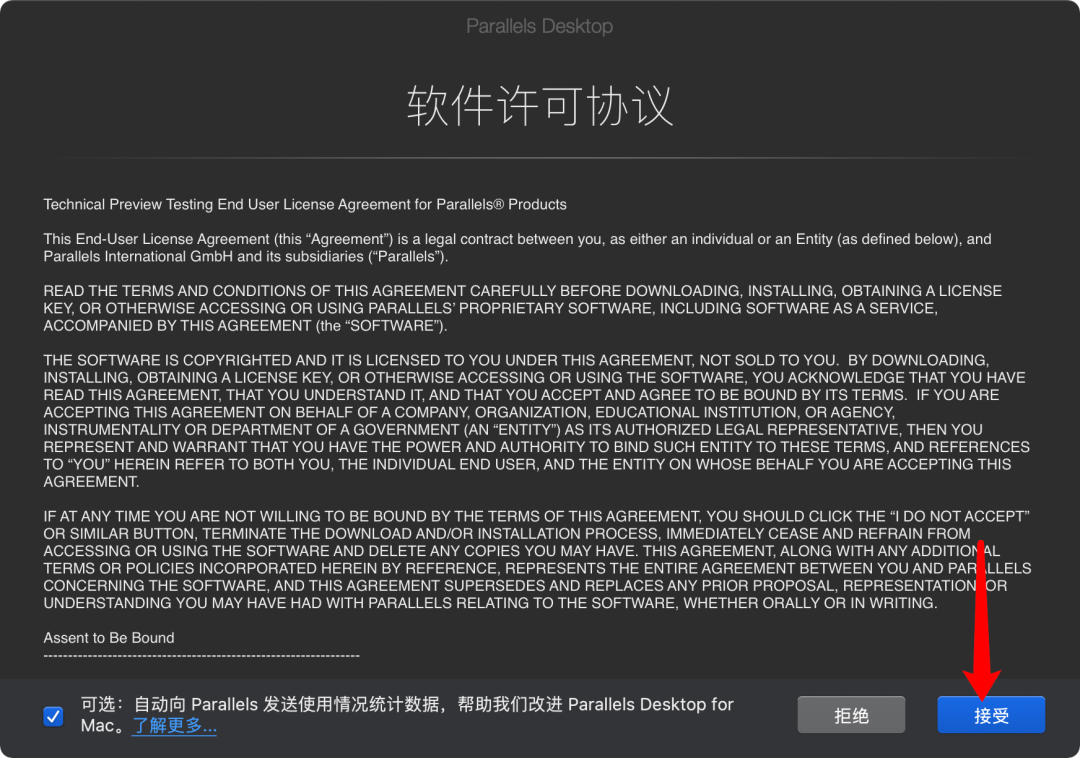The width and height of the screenshot is (1080, 758).
Task: Click the Parallels Desktop window title
Action: pyautogui.click(x=539, y=26)
